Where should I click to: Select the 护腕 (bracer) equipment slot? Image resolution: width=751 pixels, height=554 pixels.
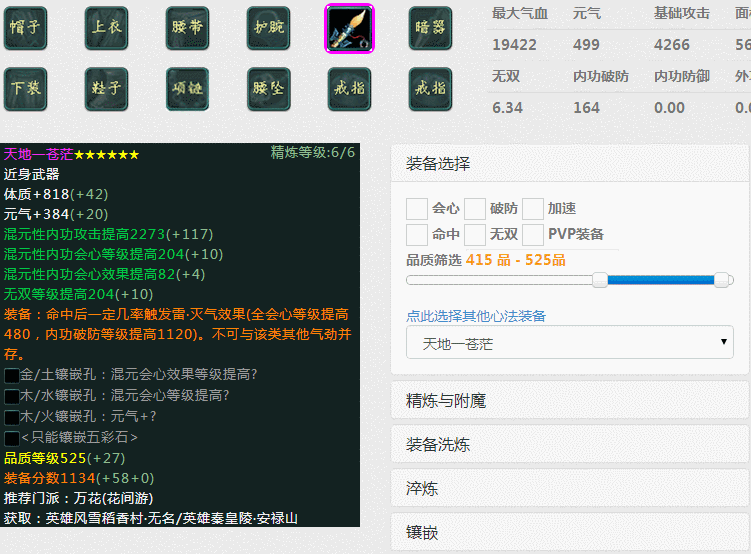tap(268, 28)
